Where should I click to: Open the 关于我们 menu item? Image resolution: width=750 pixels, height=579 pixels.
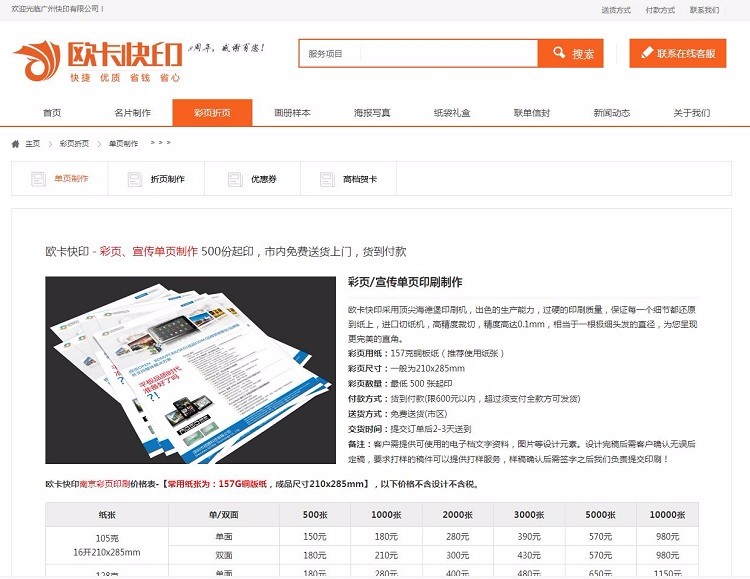[692, 113]
